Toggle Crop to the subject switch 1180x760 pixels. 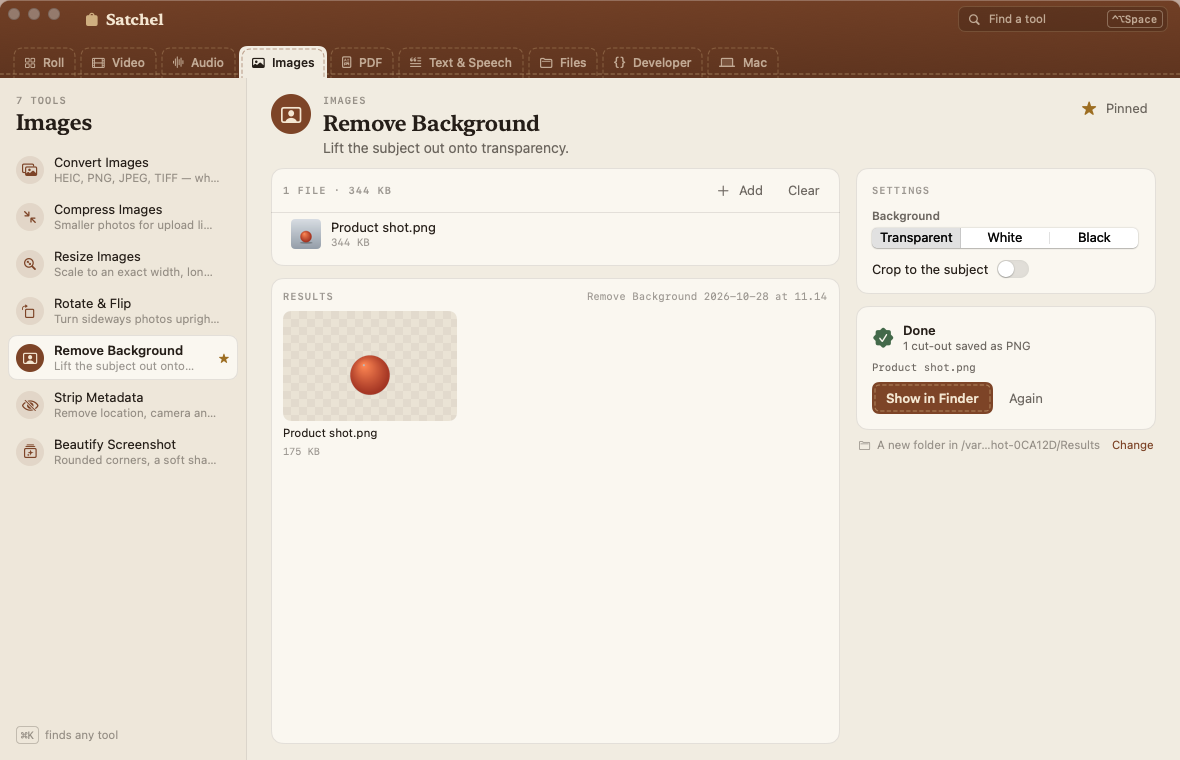1012,269
